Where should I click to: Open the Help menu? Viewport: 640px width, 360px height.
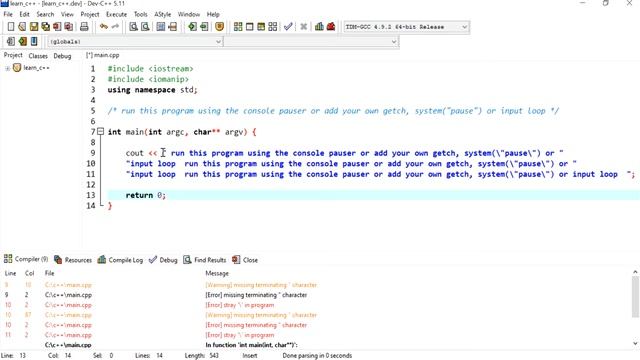213,14
